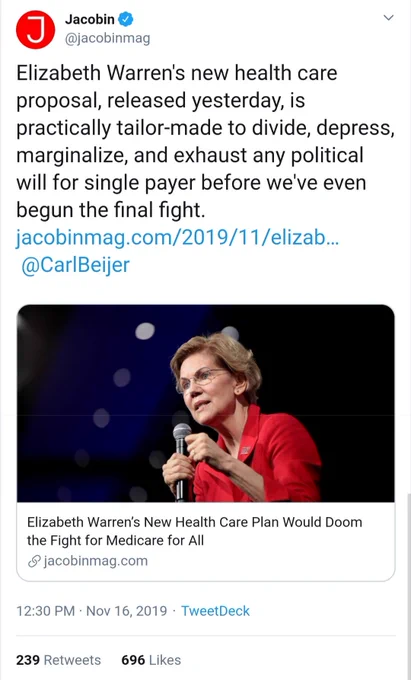The width and height of the screenshot is (411, 680).
Task: Open the @jacobinmag handle
Action: coord(107,39)
